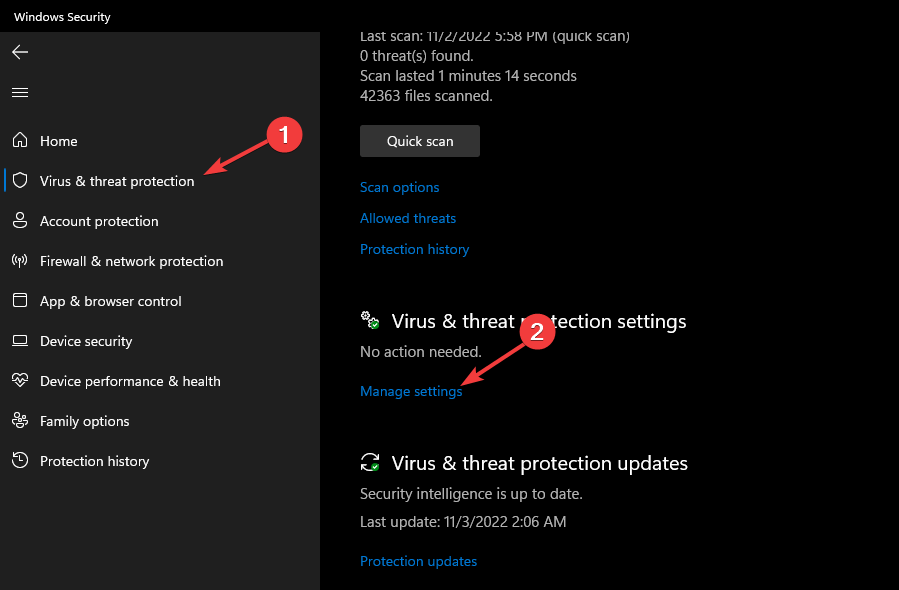899x590 pixels.
Task: Open the Protection history link under Quick scan
Action: (415, 249)
